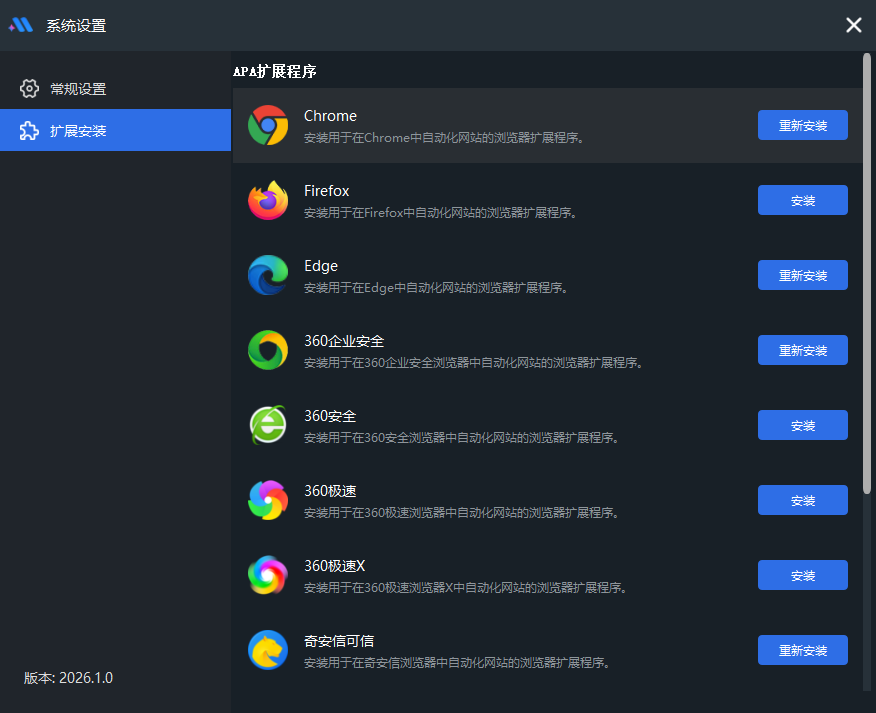Click the 360安全浏览器 description text
Image resolution: width=876 pixels, height=713 pixels.
point(461,438)
